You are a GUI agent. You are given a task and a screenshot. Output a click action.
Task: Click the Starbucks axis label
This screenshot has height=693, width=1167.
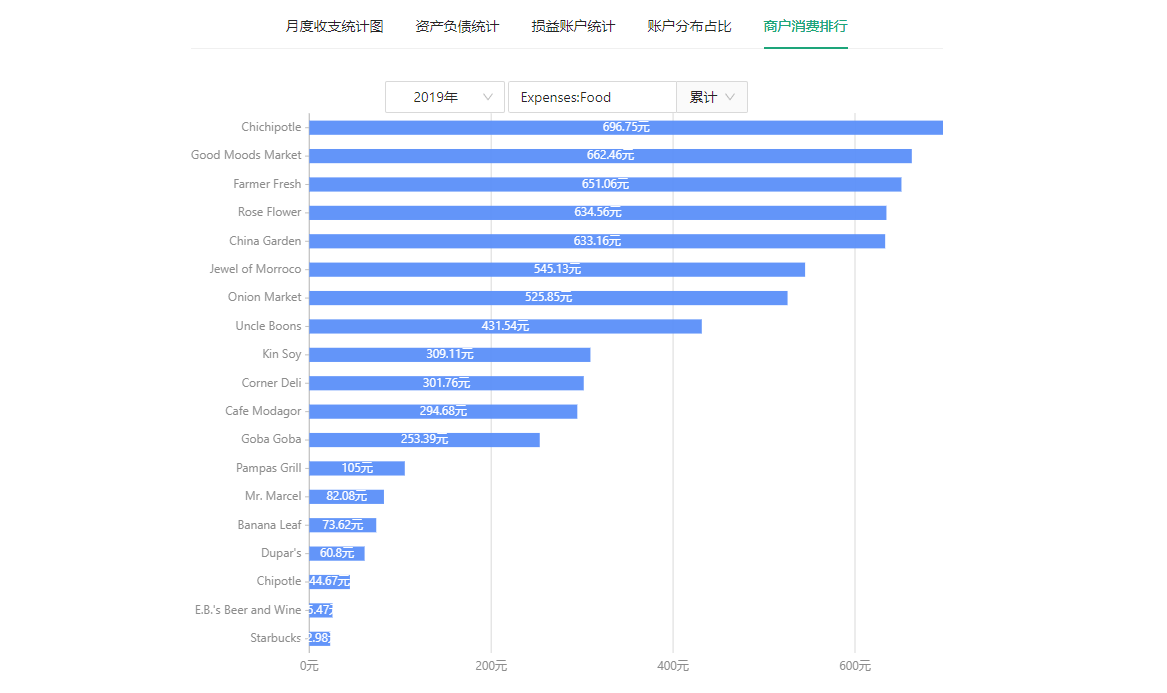tap(275, 638)
